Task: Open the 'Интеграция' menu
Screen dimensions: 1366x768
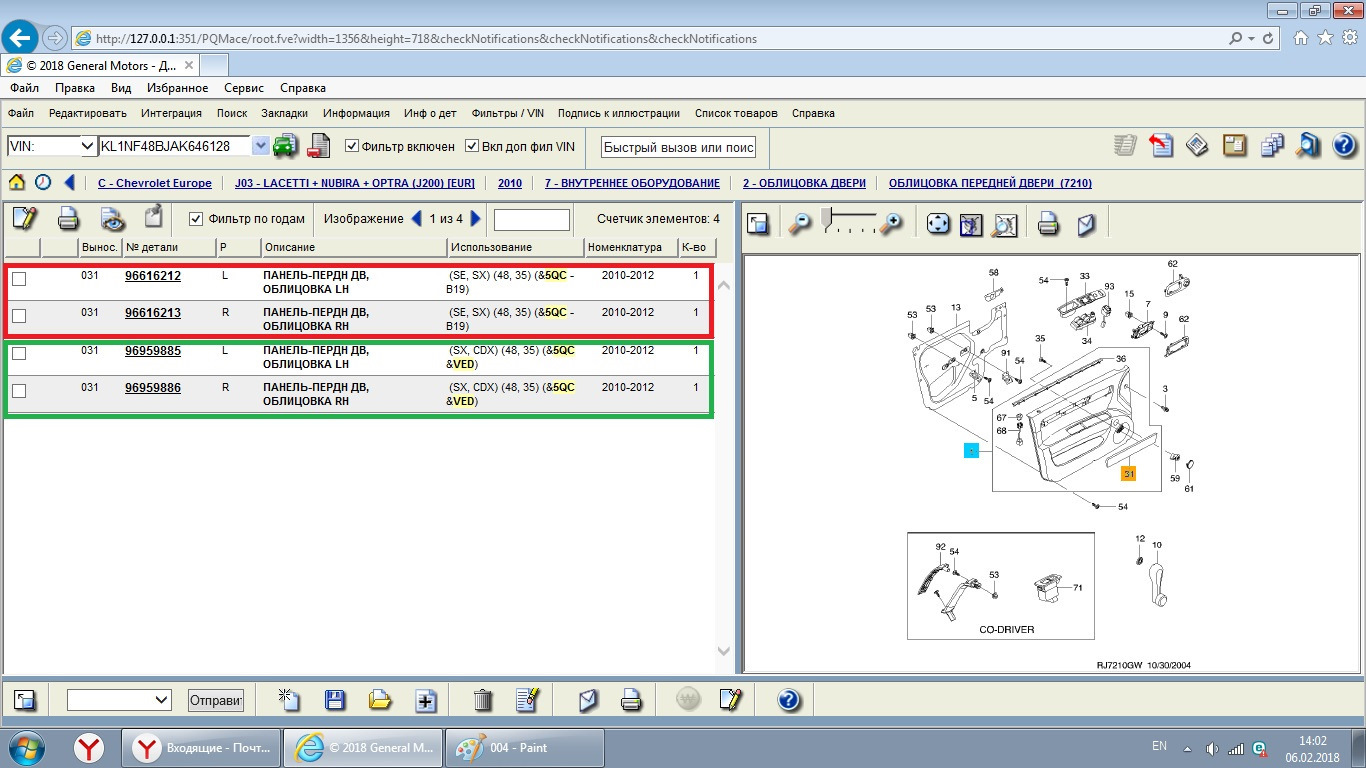Action: pyautogui.click(x=171, y=113)
